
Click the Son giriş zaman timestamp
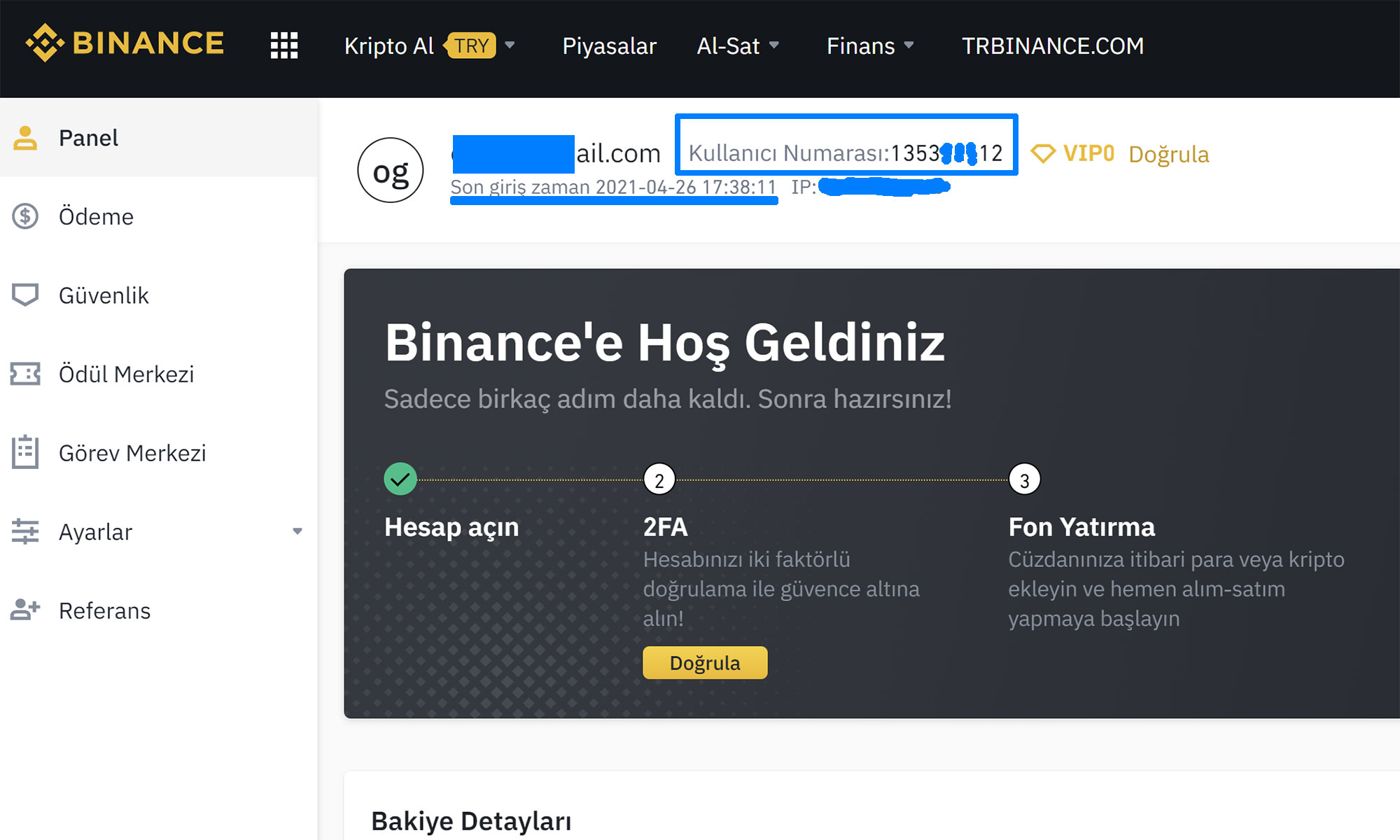point(613,187)
